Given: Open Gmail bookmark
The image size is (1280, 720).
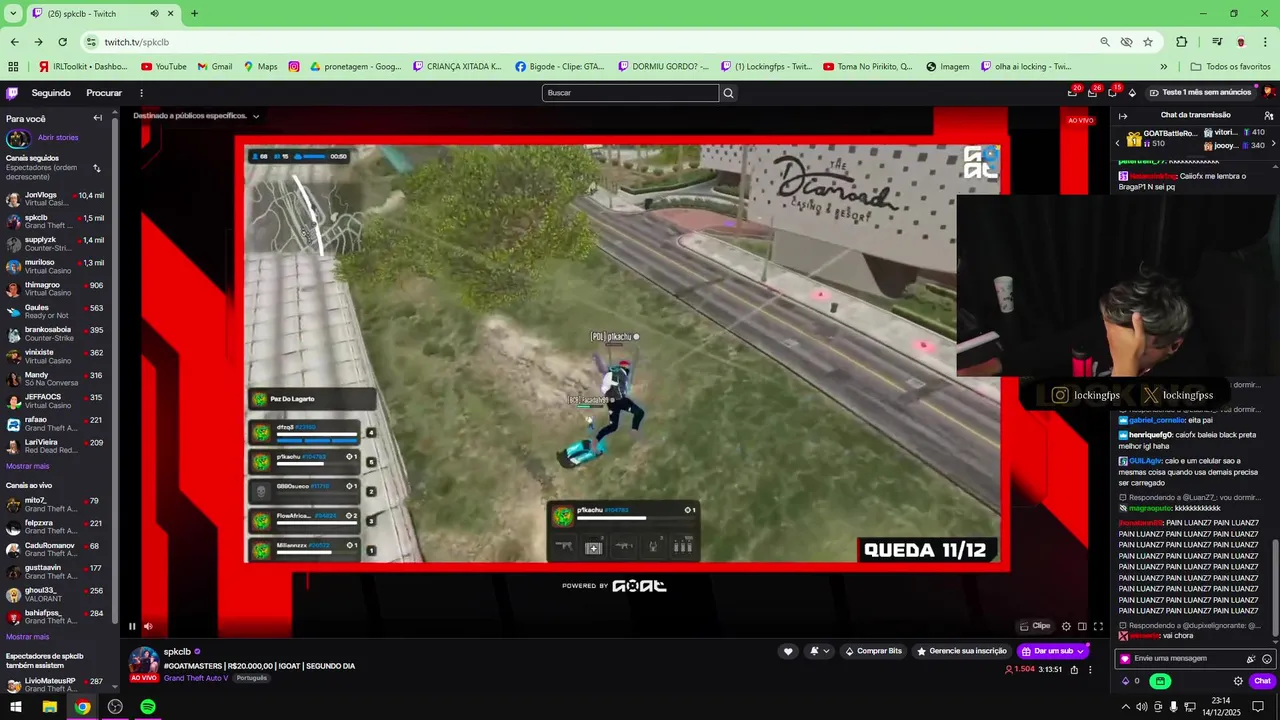Looking at the screenshot, I should pos(215,67).
